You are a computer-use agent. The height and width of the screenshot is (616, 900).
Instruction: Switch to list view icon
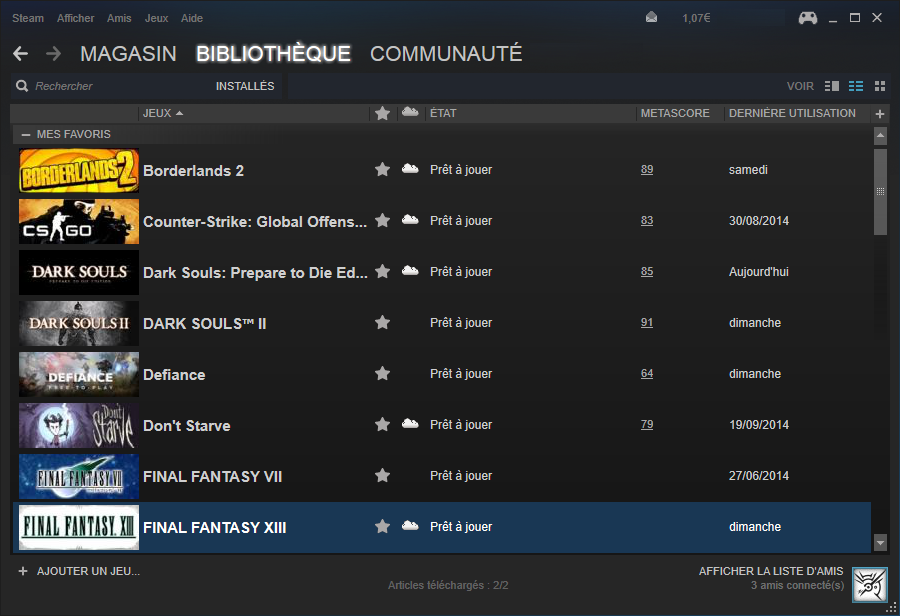pyautogui.click(x=856, y=86)
